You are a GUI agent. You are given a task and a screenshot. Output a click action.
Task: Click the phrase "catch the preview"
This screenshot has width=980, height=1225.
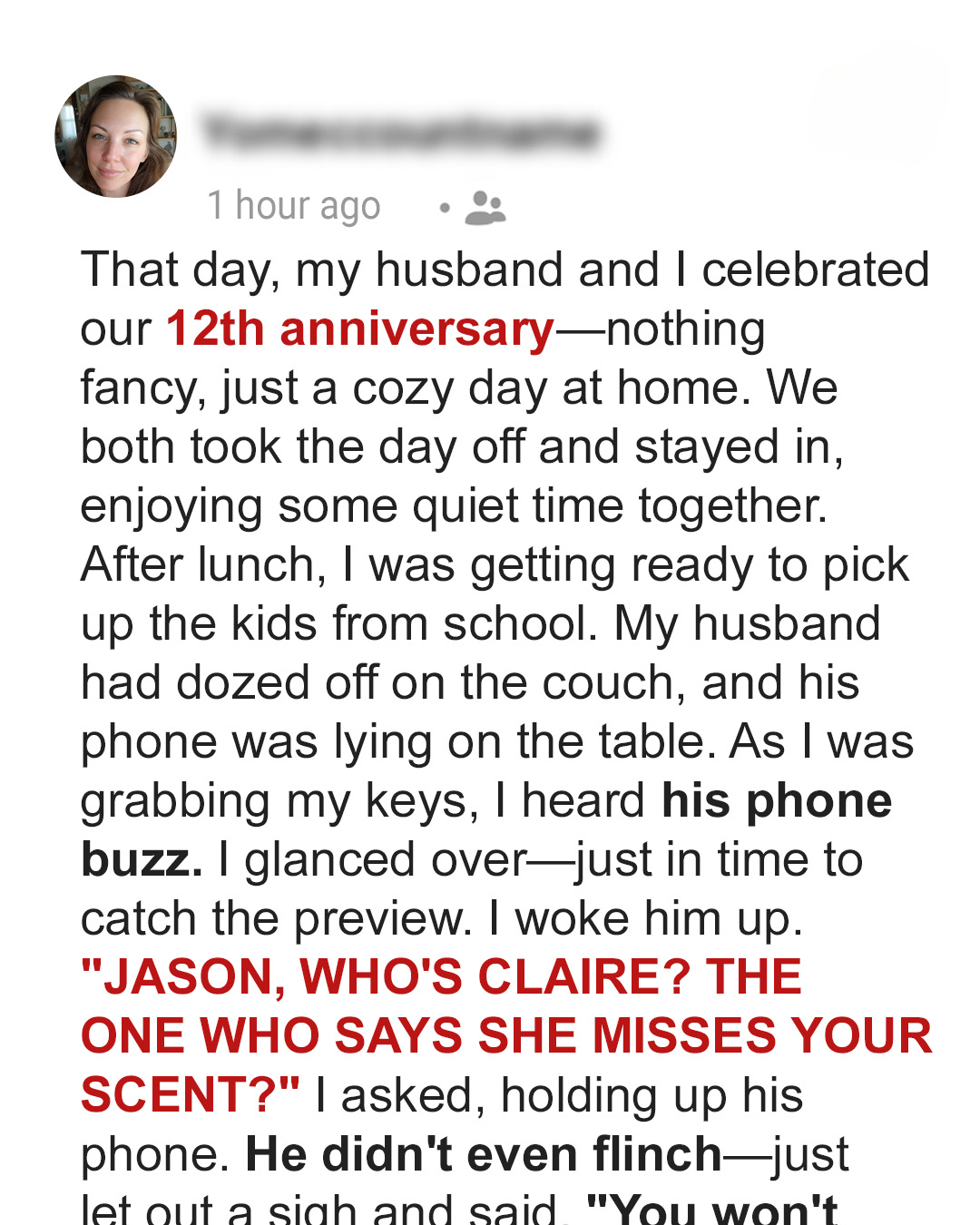pyautogui.click(x=277, y=918)
